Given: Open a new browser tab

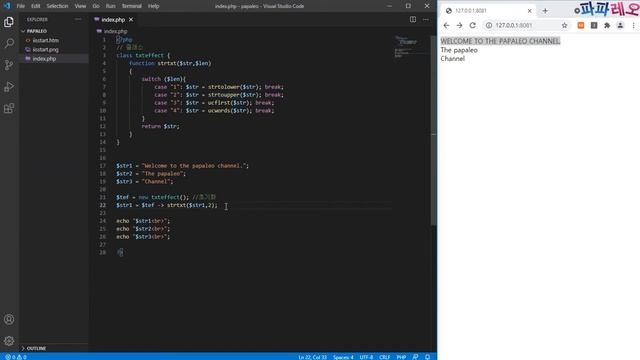Looking at the screenshot, I should click(545, 11).
